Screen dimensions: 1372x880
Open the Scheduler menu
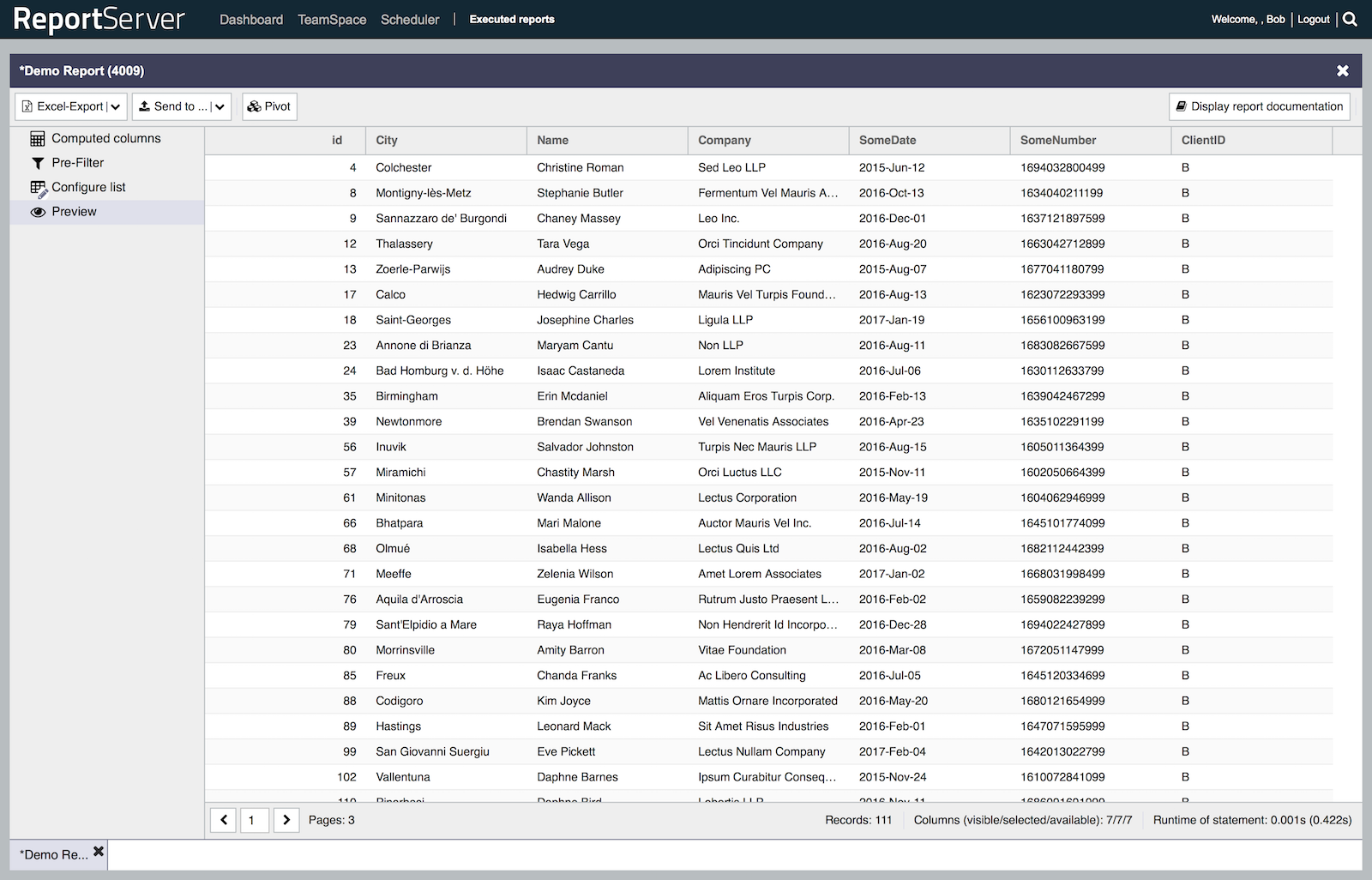pos(410,19)
